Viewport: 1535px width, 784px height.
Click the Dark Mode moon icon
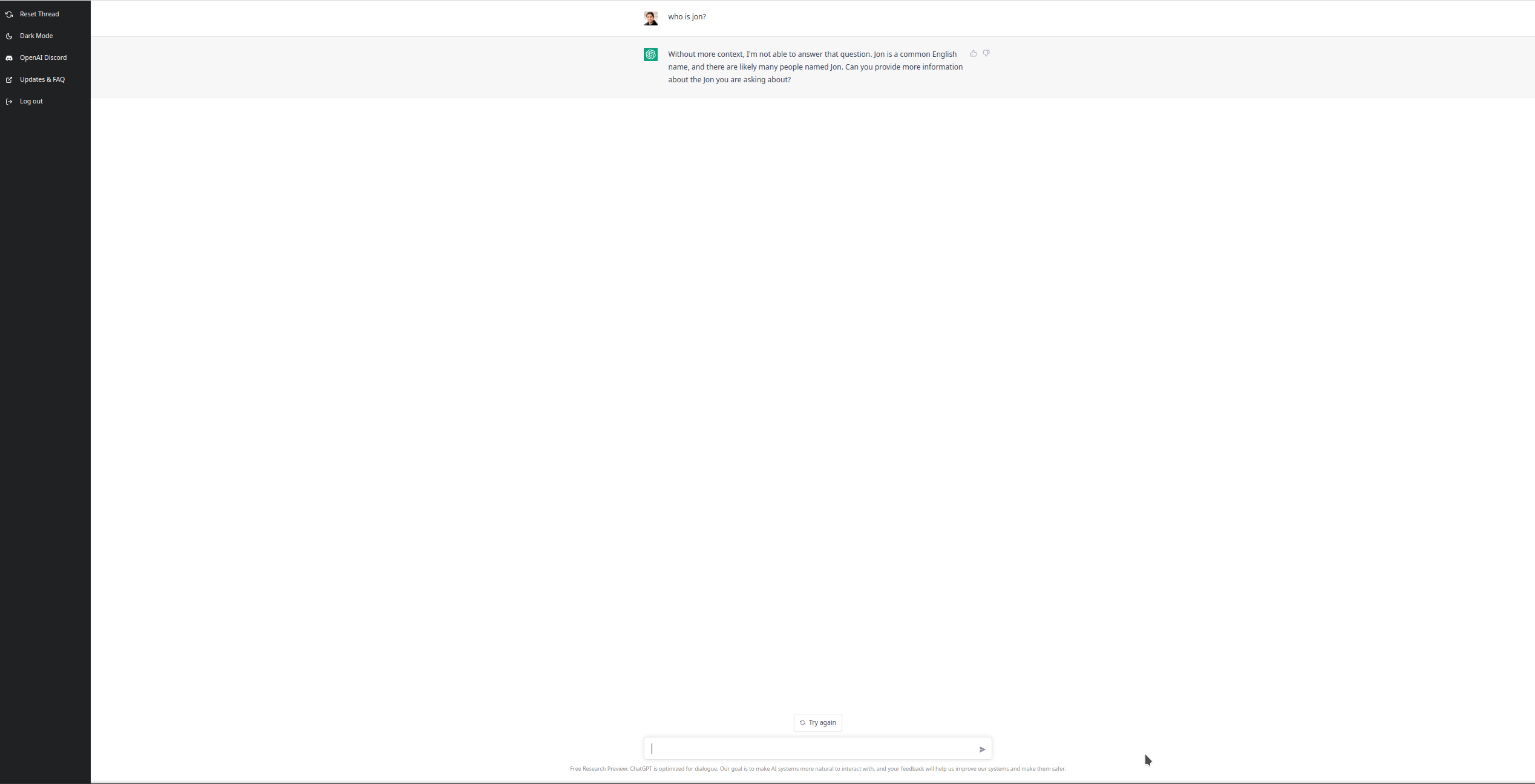tap(9, 36)
